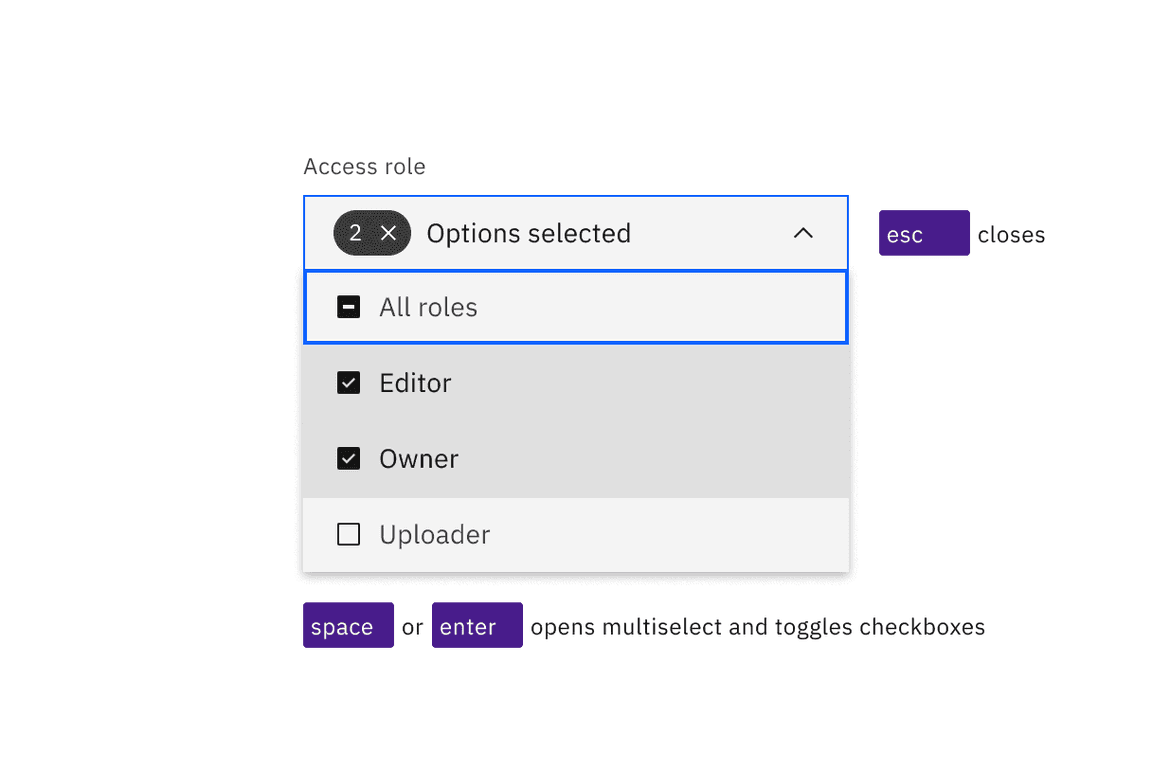
Task: Click the checkmark icon beside Owner
Action: [348, 458]
